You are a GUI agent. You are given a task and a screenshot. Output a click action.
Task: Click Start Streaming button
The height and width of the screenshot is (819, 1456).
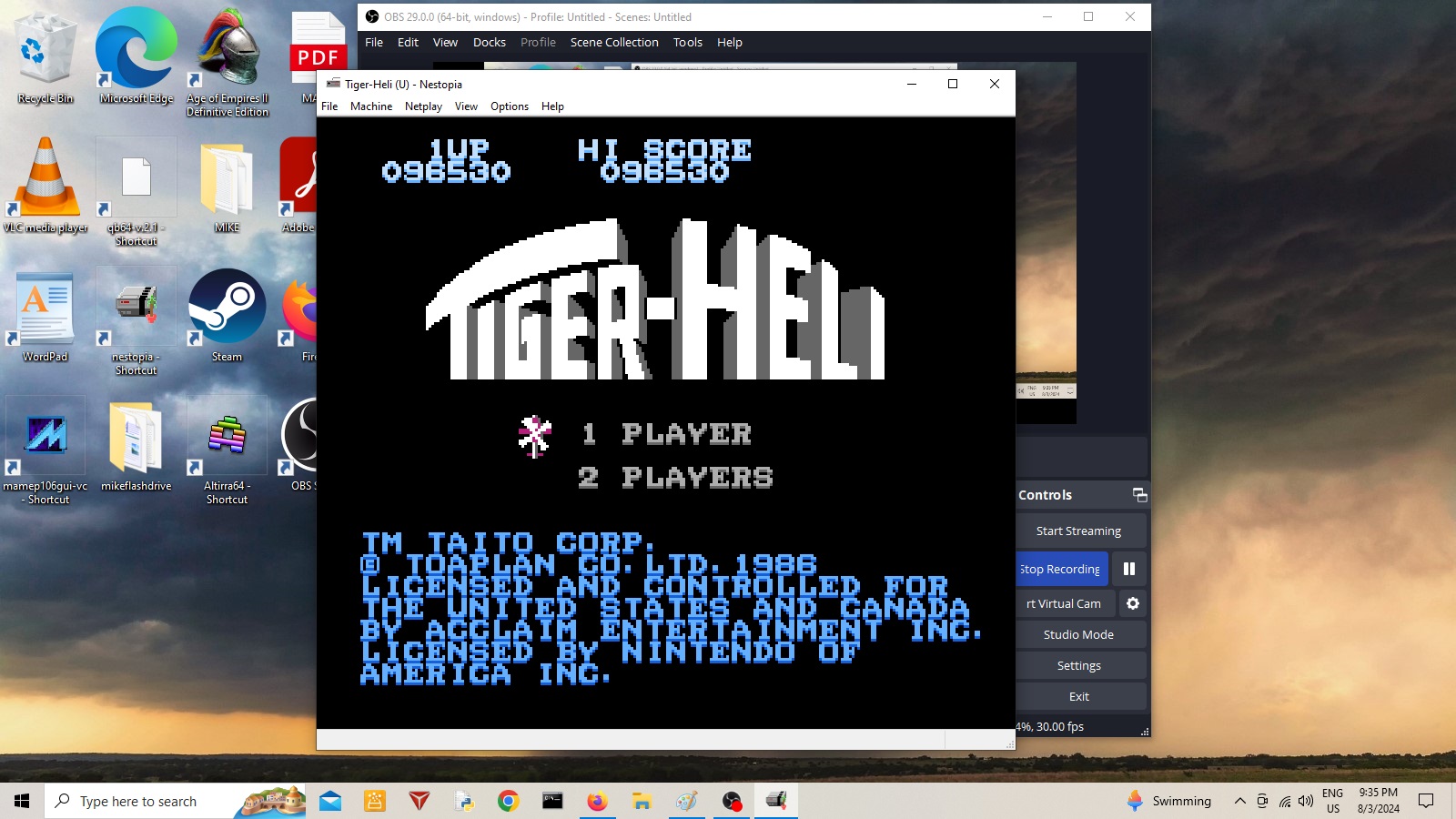pyautogui.click(x=1079, y=531)
